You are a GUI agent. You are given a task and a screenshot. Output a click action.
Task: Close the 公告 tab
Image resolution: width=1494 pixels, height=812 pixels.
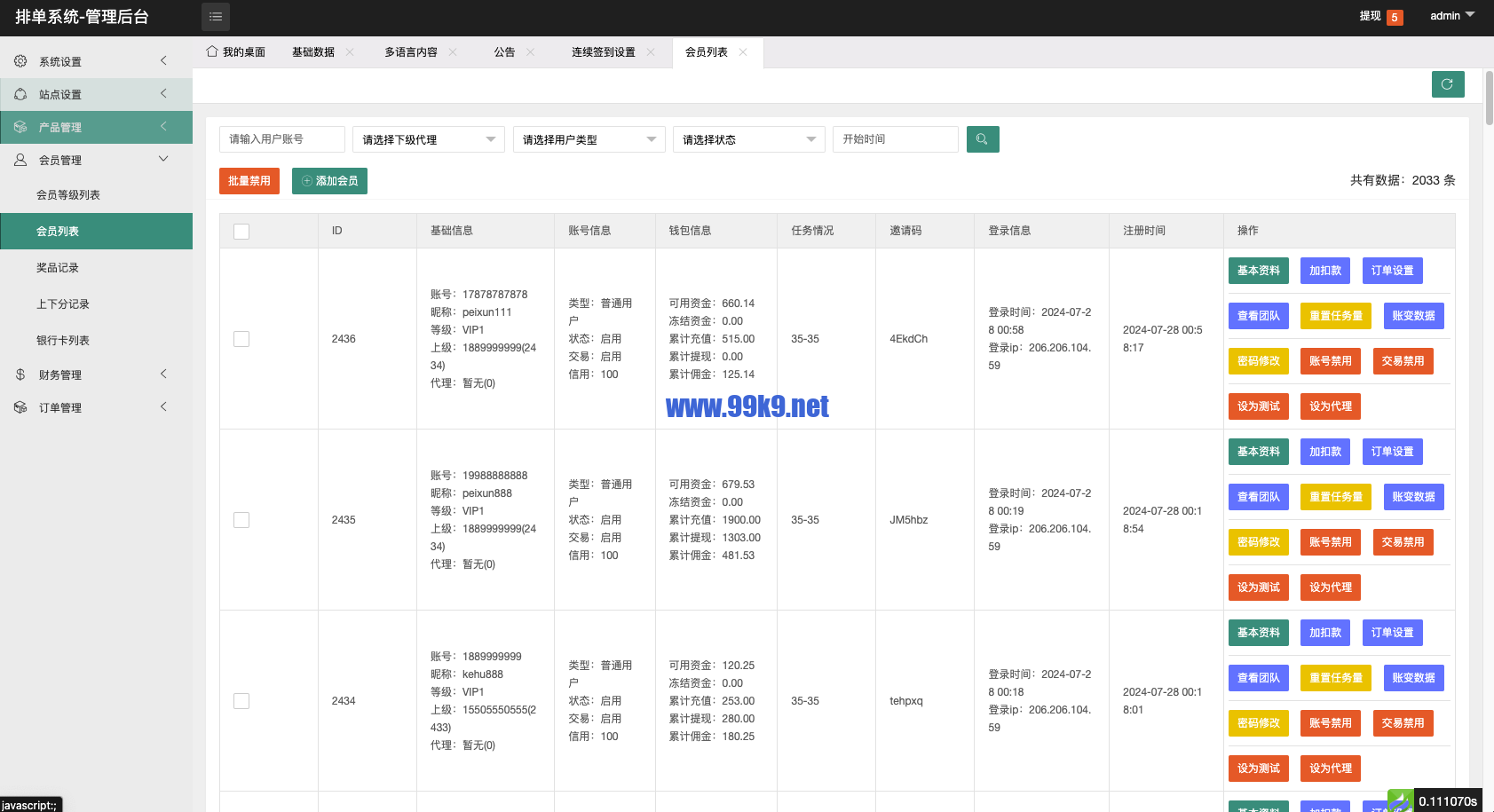pos(531,52)
